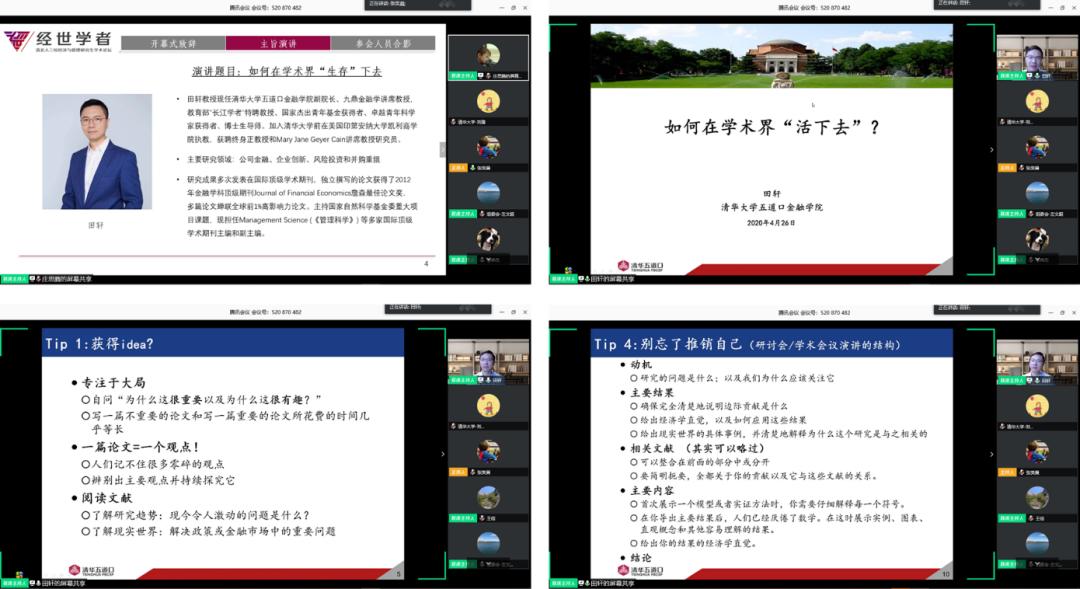Select cartoon-girl avatar tile in Tip 1 window
1080x589 pixels.
pos(488,409)
